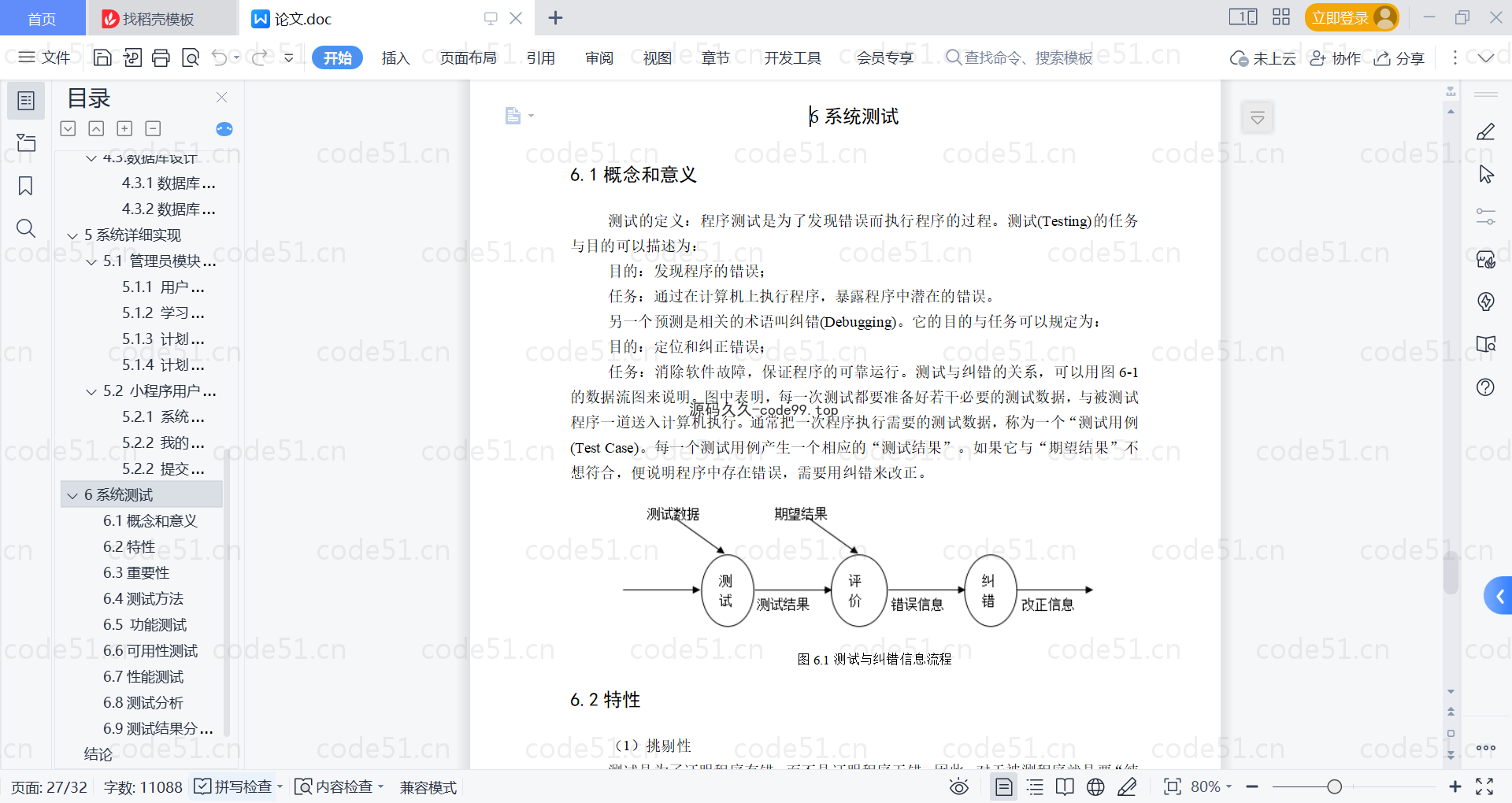
Task: Switch to outline view icon in status bar
Action: [x=1035, y=786]
